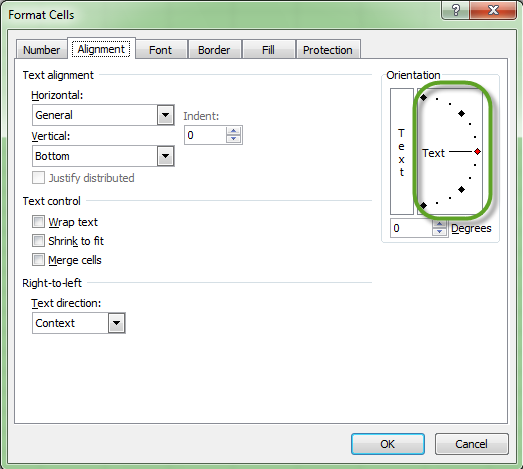
Task: Increase Indent with the up arrow
Action: pos(233,131)
